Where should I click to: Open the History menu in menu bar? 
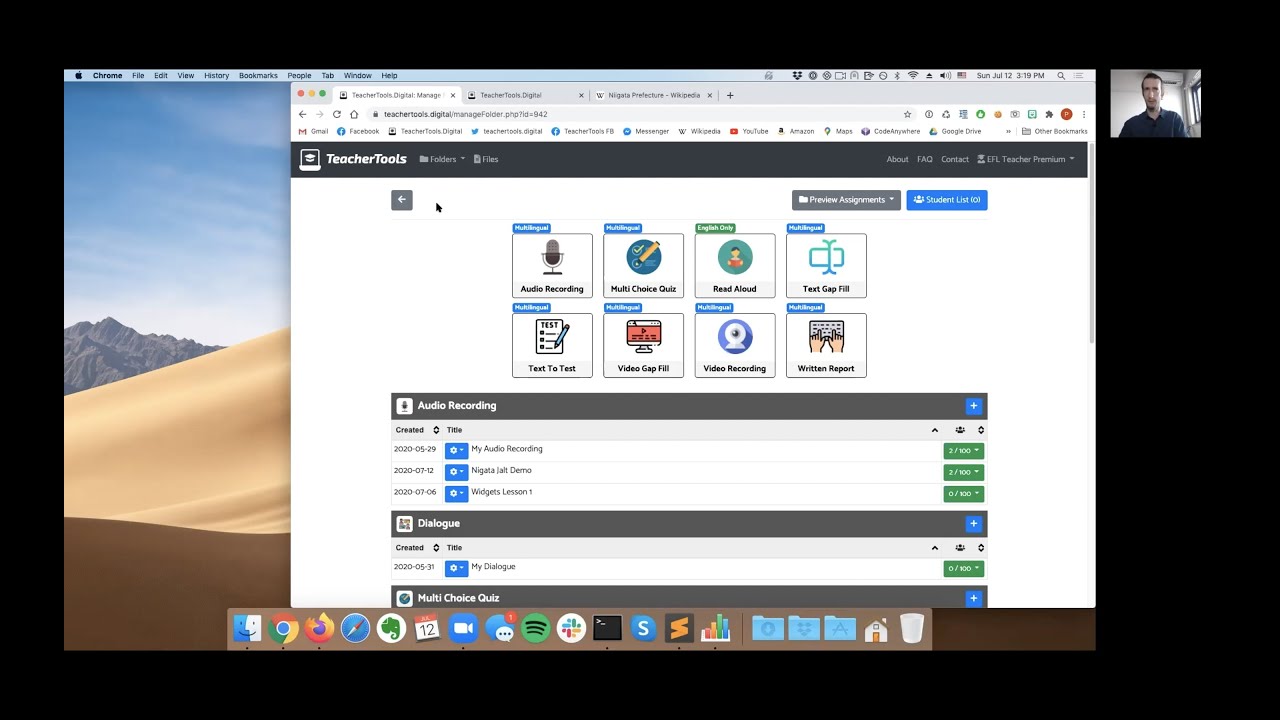tap(216, 75)
